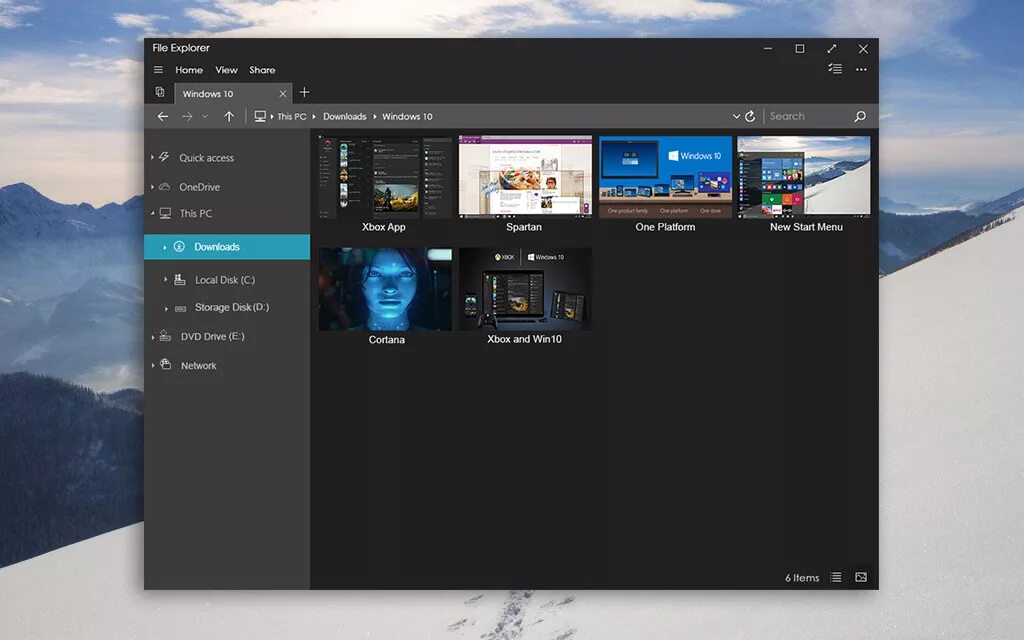Open the Home menu
Screen dimensions: 1024x640
click(x=189, y=70)
